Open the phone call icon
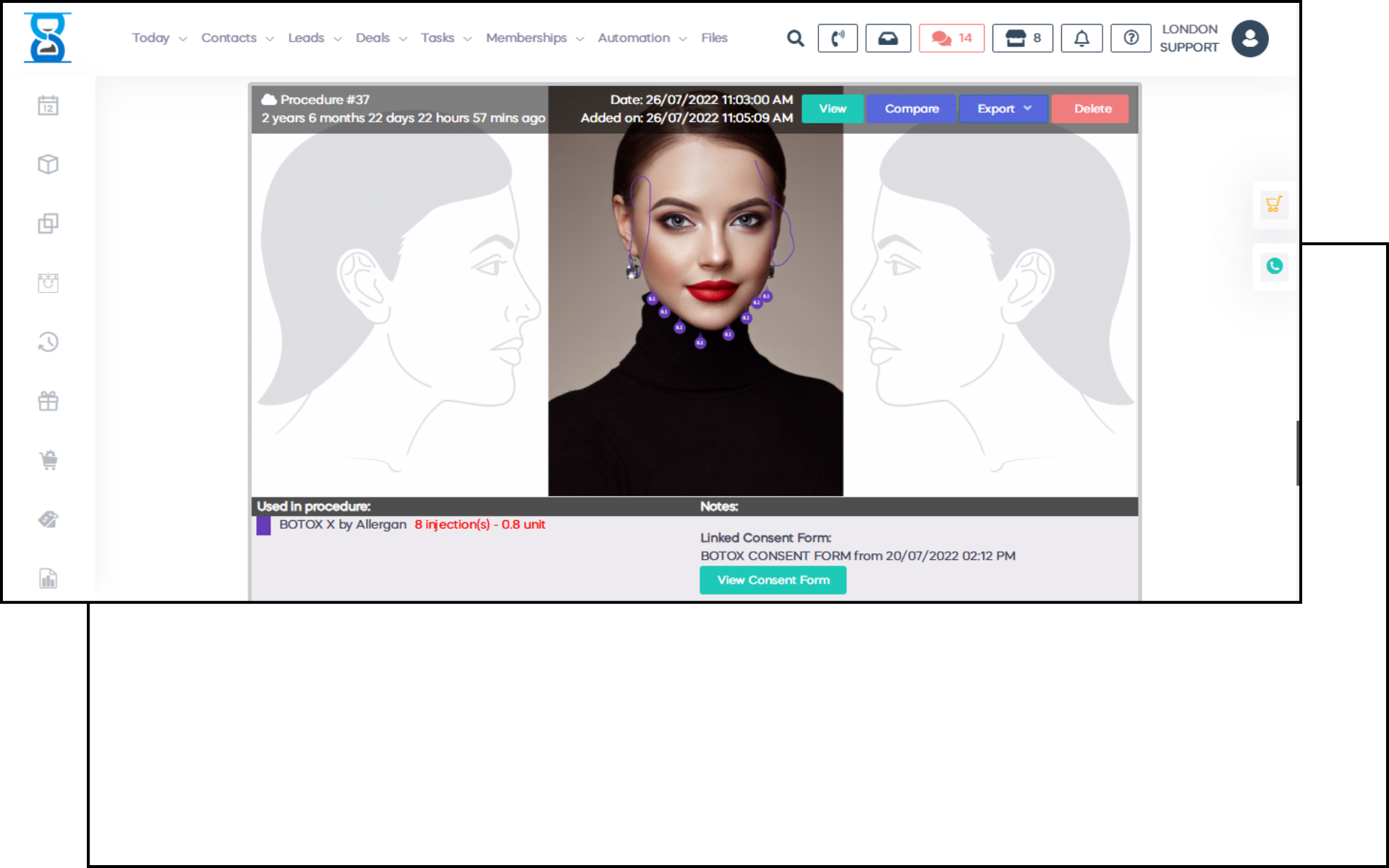1389x868 pixels. (x=837, y=38)
